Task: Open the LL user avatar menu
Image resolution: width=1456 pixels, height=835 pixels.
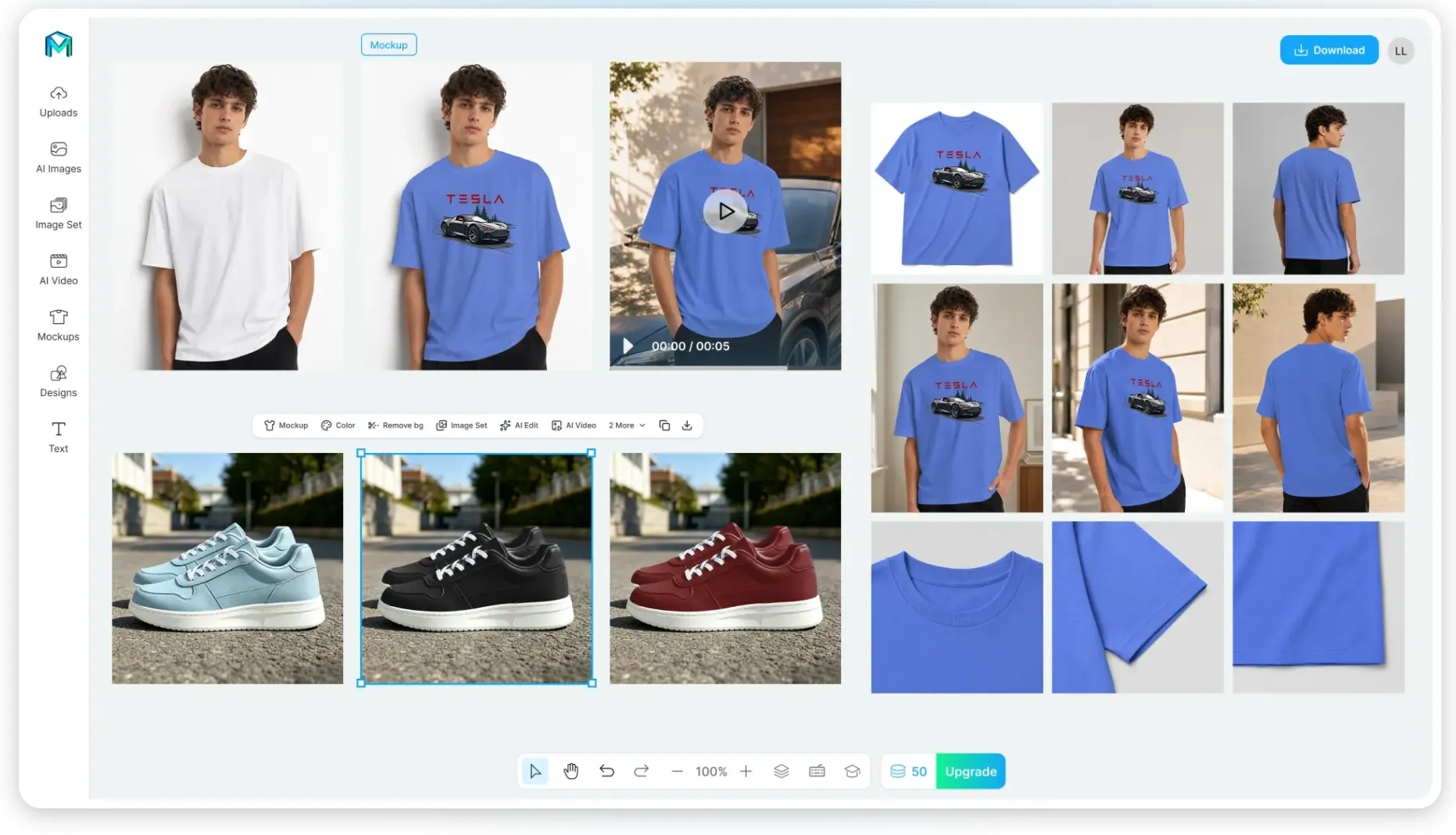Action: 1401,51
